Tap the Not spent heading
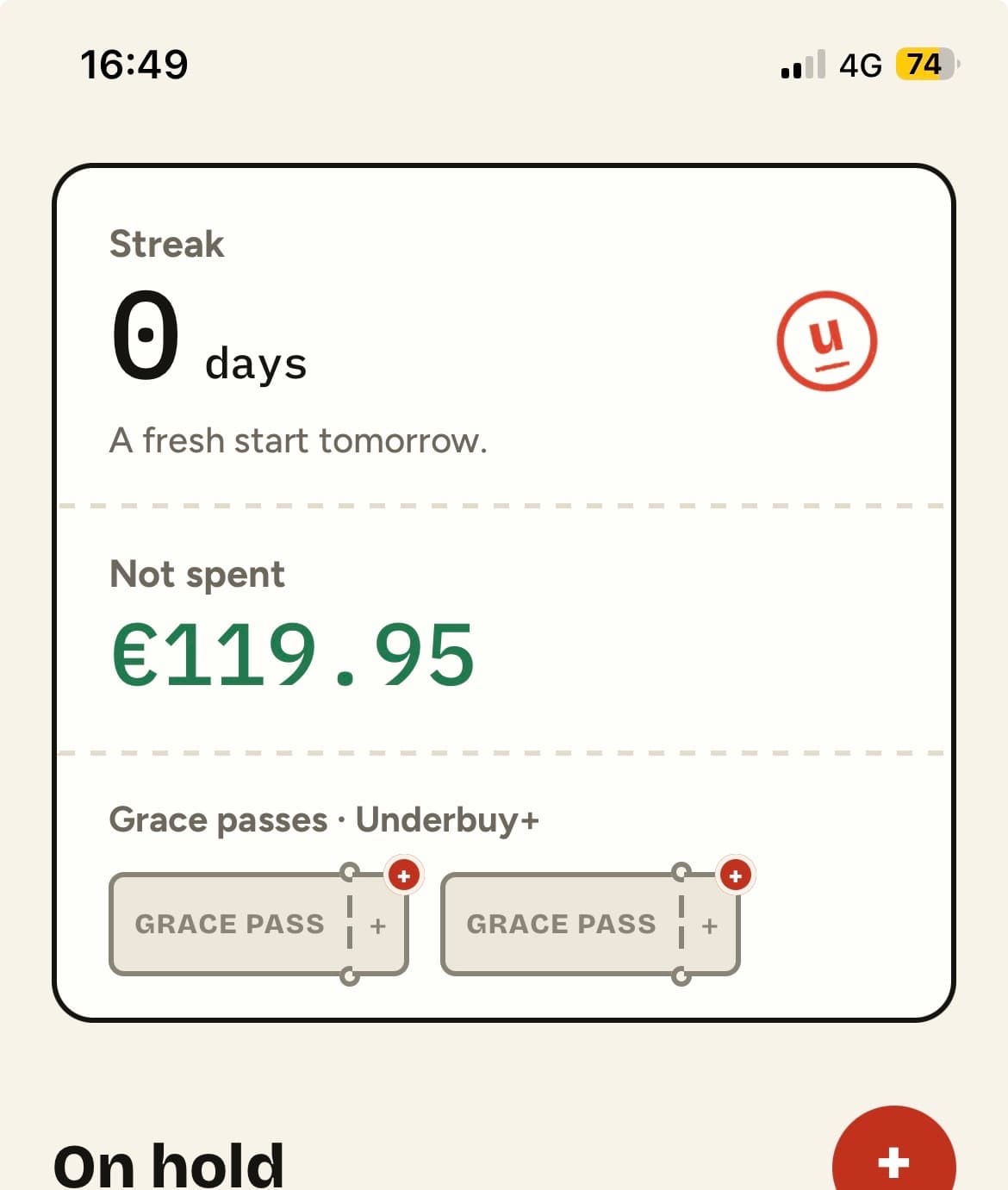Screen dimensions: 1008x1190 pyautogui.click(x=197, y=575)
